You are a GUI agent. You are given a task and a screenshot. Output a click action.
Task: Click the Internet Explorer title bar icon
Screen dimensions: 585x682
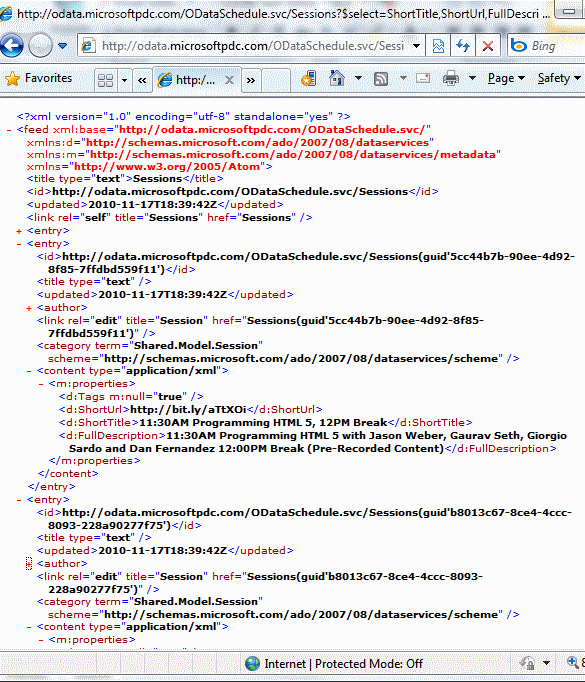click(x=6, y=14)
